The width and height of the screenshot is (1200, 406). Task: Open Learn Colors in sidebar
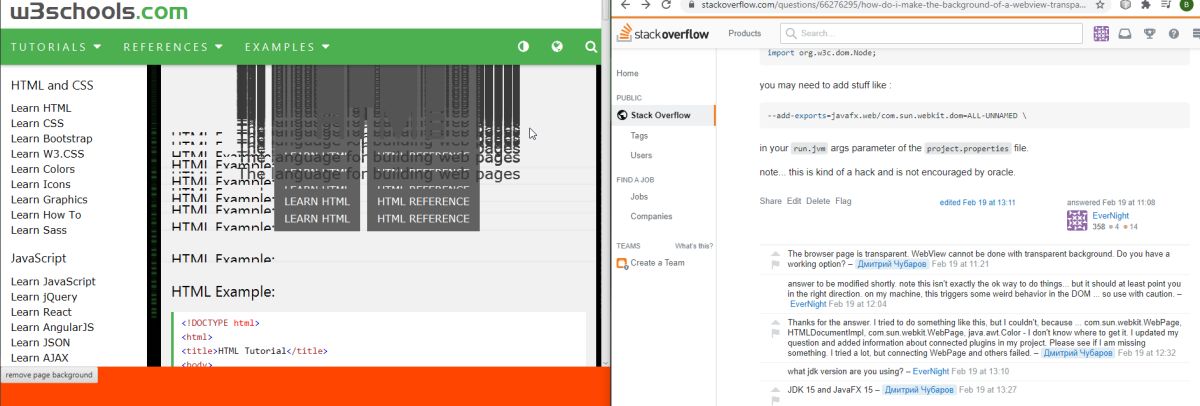click(43, 169)
